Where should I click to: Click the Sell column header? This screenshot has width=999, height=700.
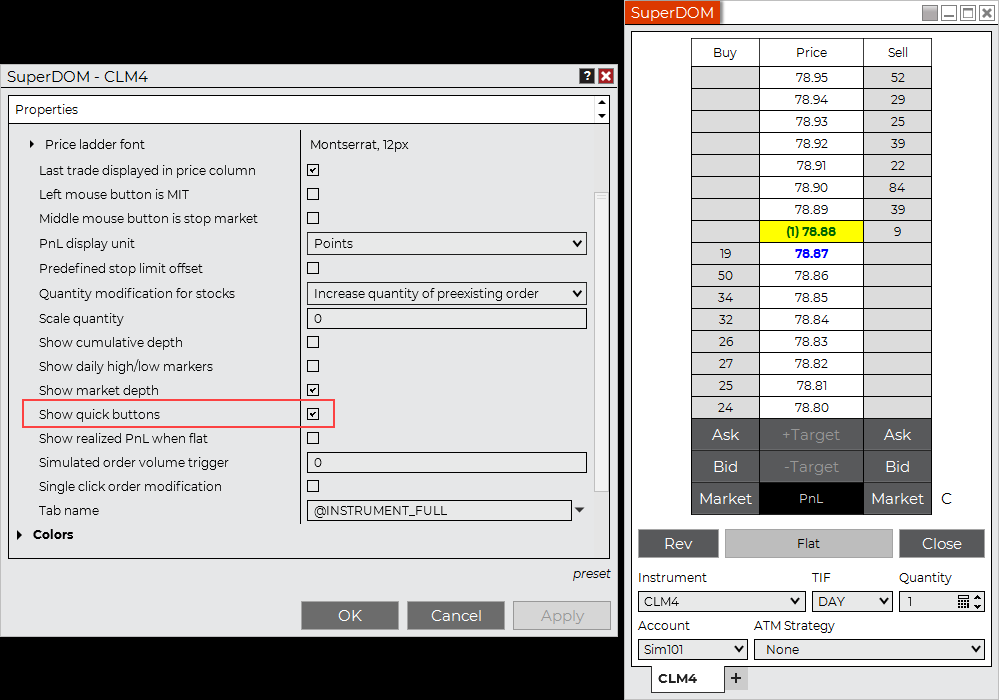coord(897,52)
